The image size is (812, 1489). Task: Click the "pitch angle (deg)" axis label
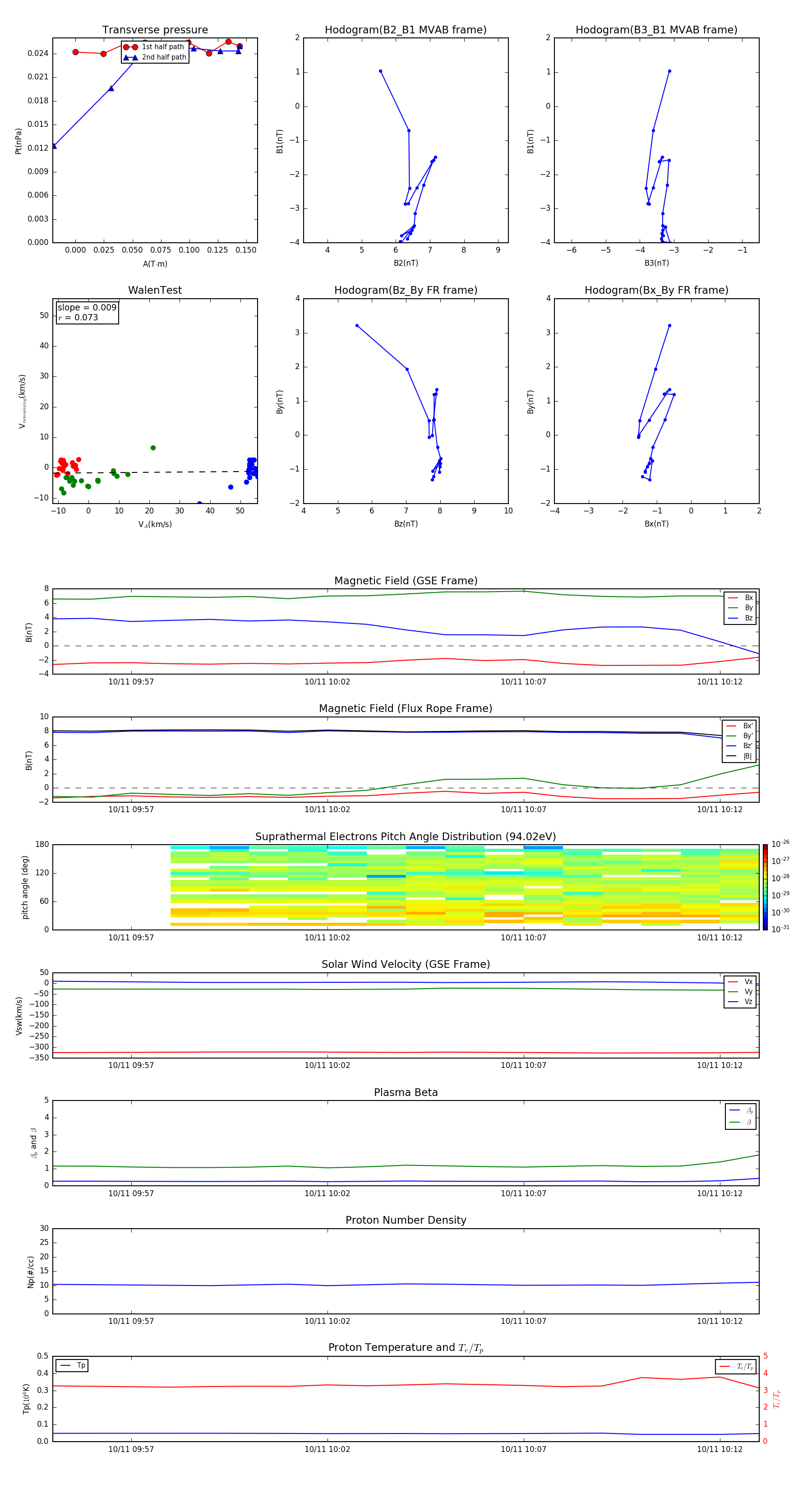click(x=25, y=887)
